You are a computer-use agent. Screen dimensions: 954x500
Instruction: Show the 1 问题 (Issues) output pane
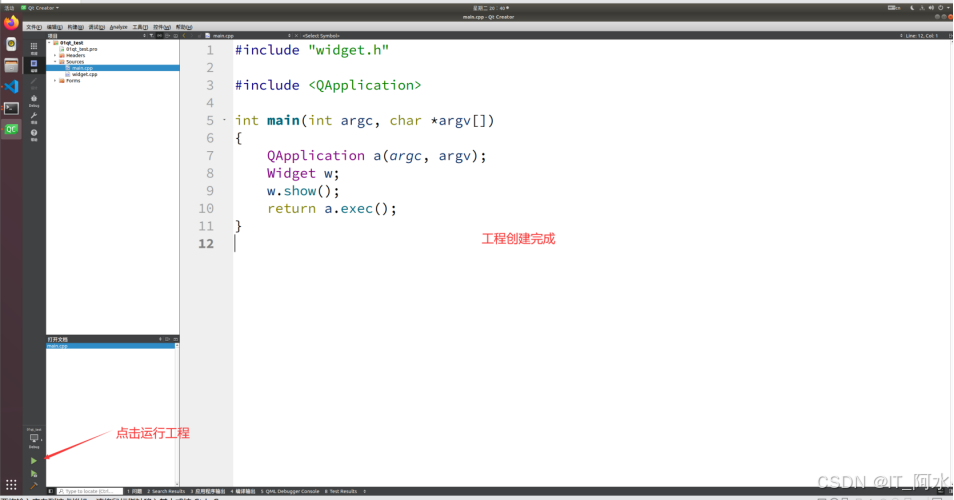click(134, 491)
